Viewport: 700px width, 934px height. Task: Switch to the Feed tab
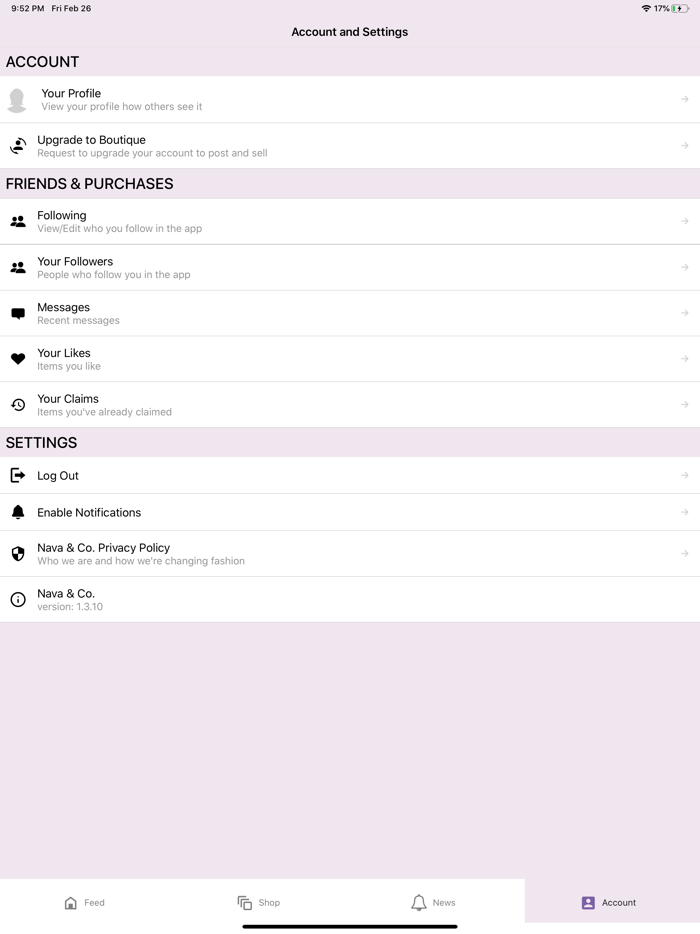coord(85,903)
